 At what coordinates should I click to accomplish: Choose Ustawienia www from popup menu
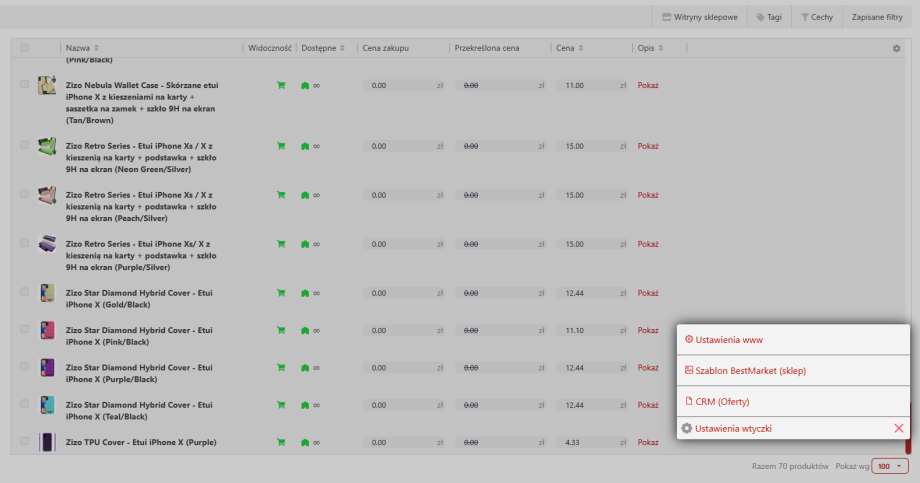[x=793, y=340]
